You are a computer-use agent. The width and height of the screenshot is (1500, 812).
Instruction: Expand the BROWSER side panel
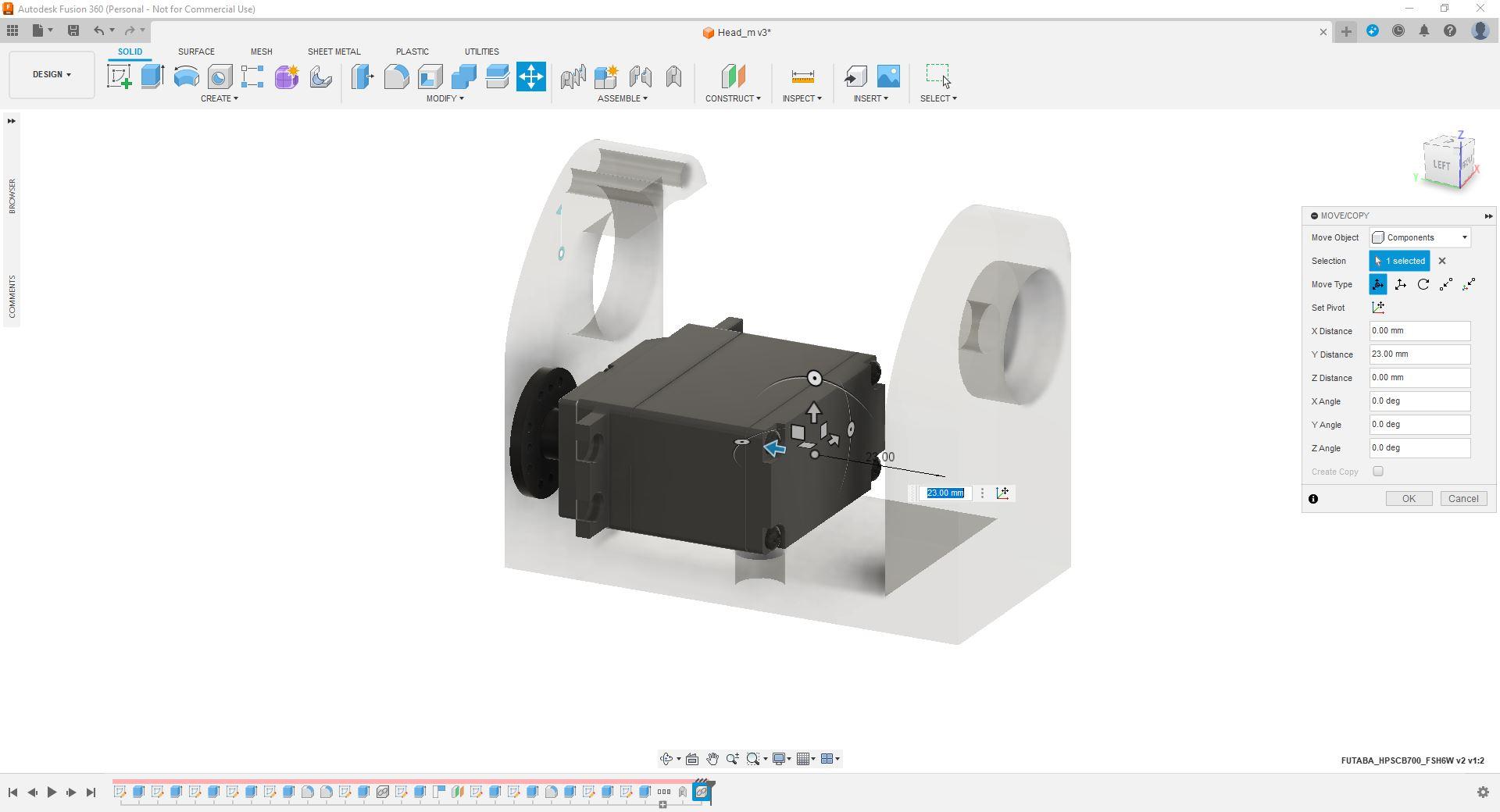click(12, 195)
